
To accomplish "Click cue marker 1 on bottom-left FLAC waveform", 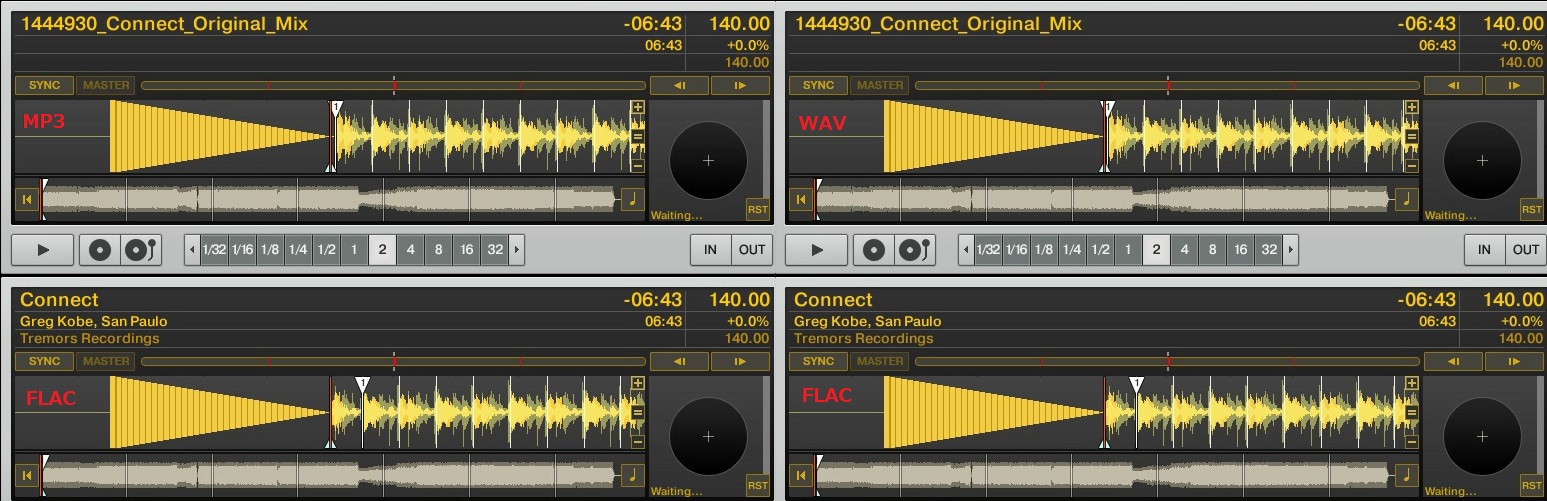I will [x=363, y=384].
